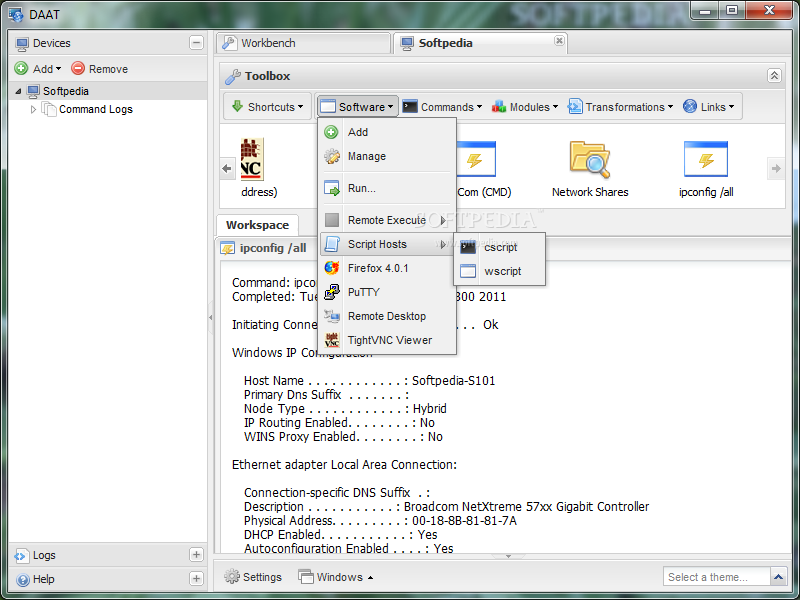This screenshot has width=800, height=600.
Task: Select the Softpedia device in tree
Action: tap(65, 91)
